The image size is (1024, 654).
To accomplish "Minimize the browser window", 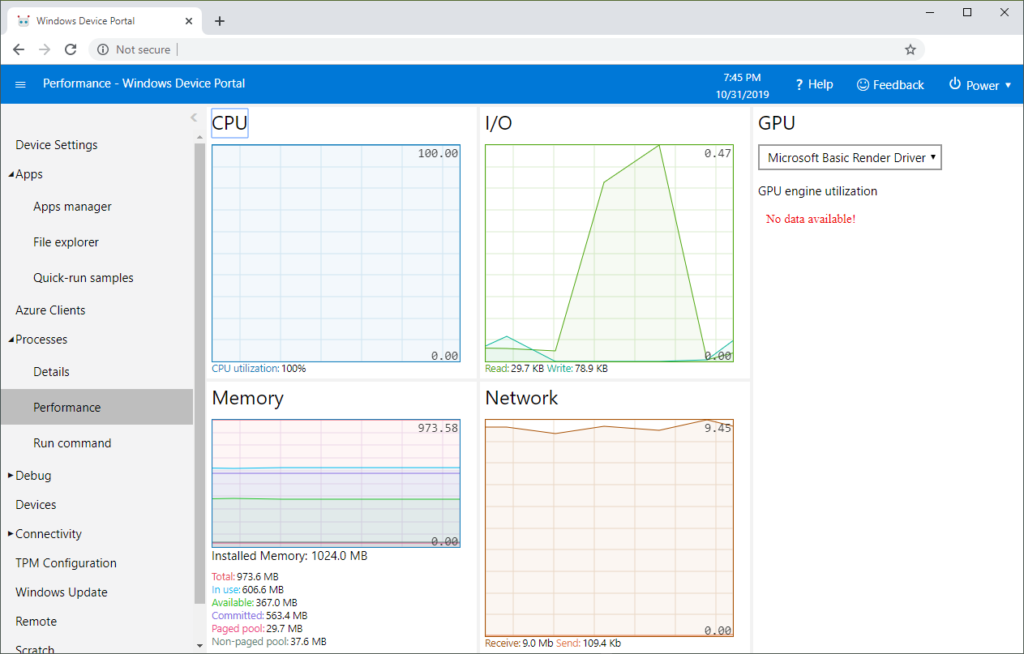I will pos(930,12).
